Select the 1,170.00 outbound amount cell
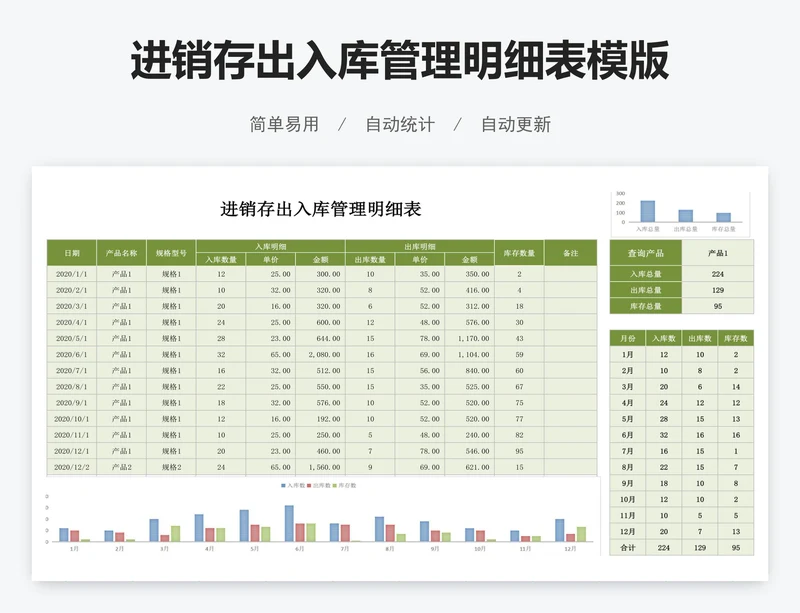 click(x=469, y=338)
